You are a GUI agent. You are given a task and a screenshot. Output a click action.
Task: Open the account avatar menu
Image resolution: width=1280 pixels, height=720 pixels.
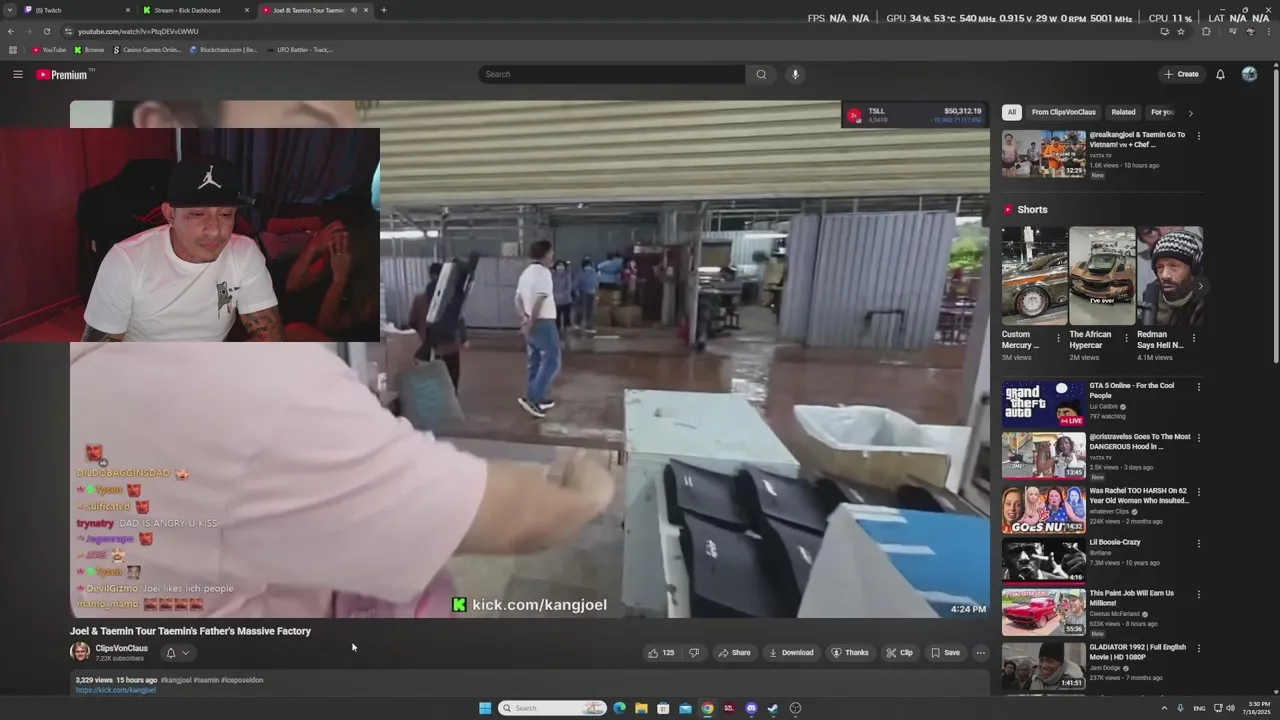click(1249, 74)
